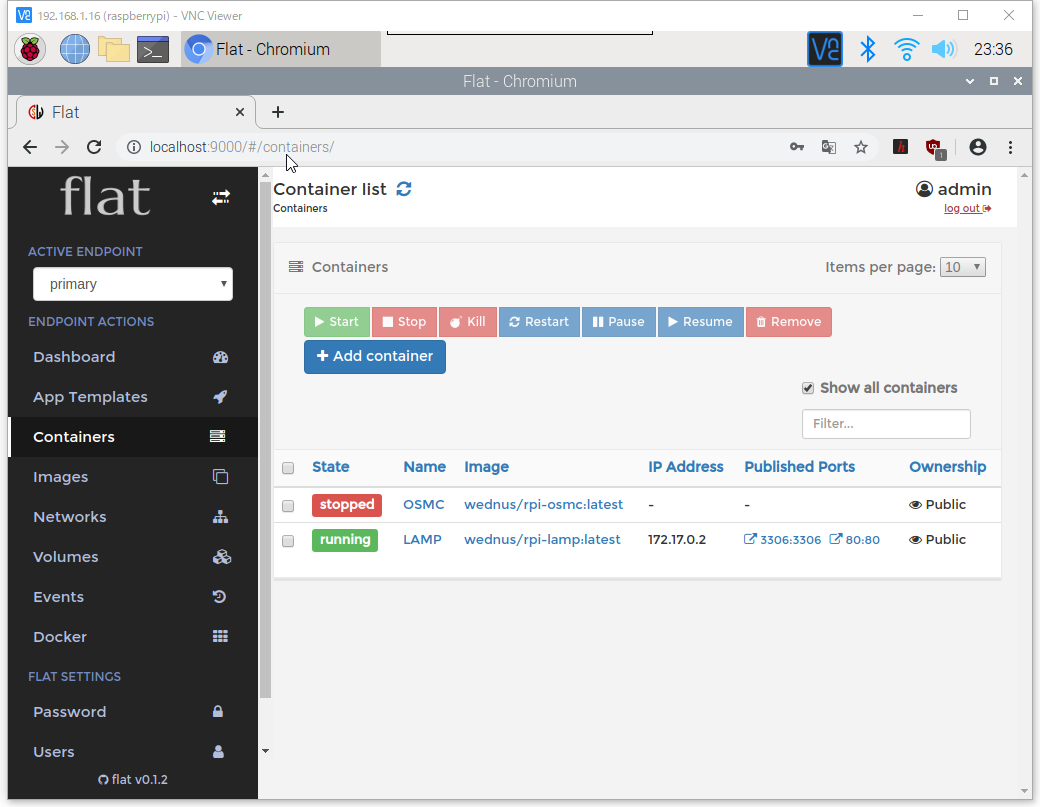Open Events in the sidebar
The height and width of the screenshot is (807, 1040).
pyautogui.click(x=133, y=597)
